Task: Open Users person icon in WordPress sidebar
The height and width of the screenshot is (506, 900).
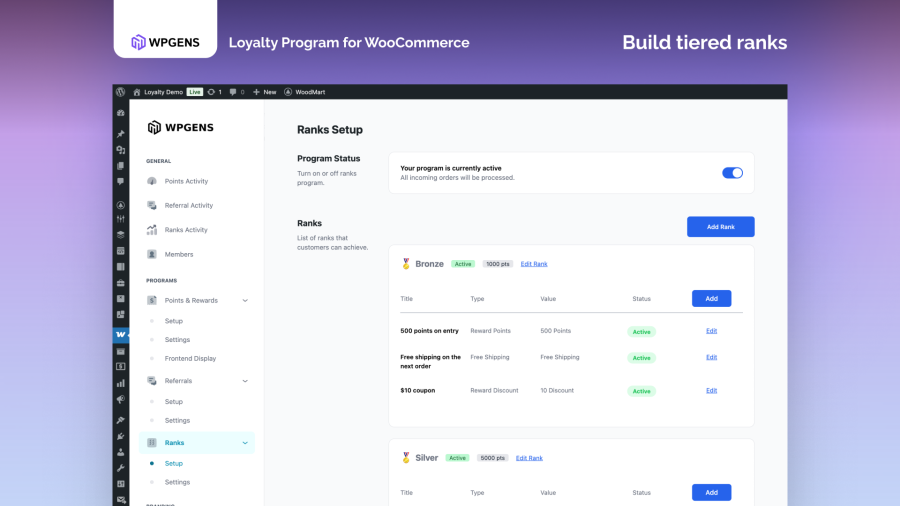Action: point(121,452)
